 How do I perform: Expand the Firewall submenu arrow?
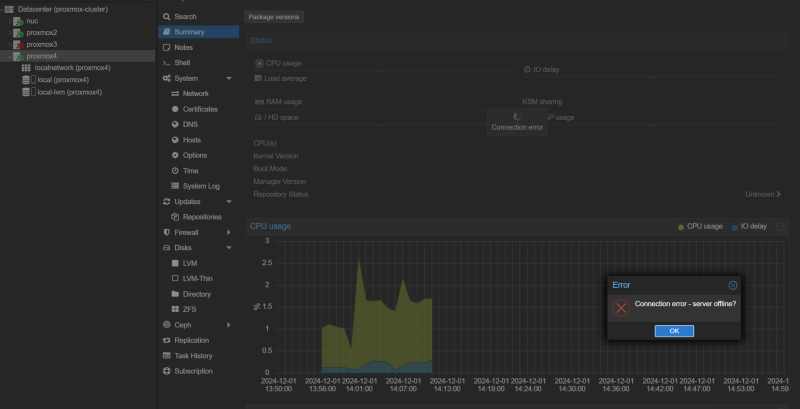coord(229,233)
